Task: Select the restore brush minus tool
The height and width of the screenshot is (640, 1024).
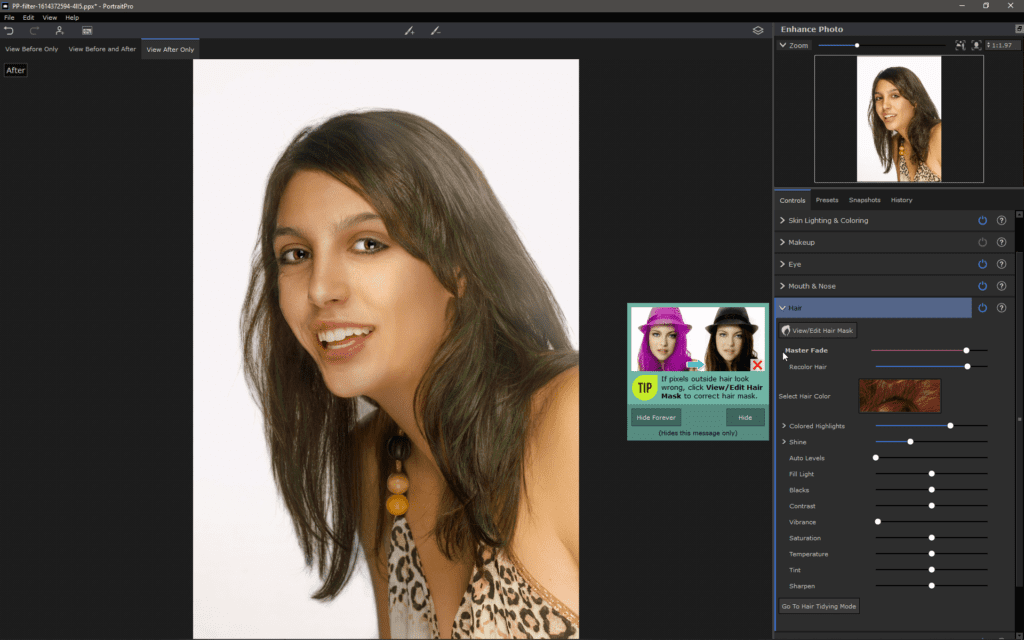Action: click(436, 31)
